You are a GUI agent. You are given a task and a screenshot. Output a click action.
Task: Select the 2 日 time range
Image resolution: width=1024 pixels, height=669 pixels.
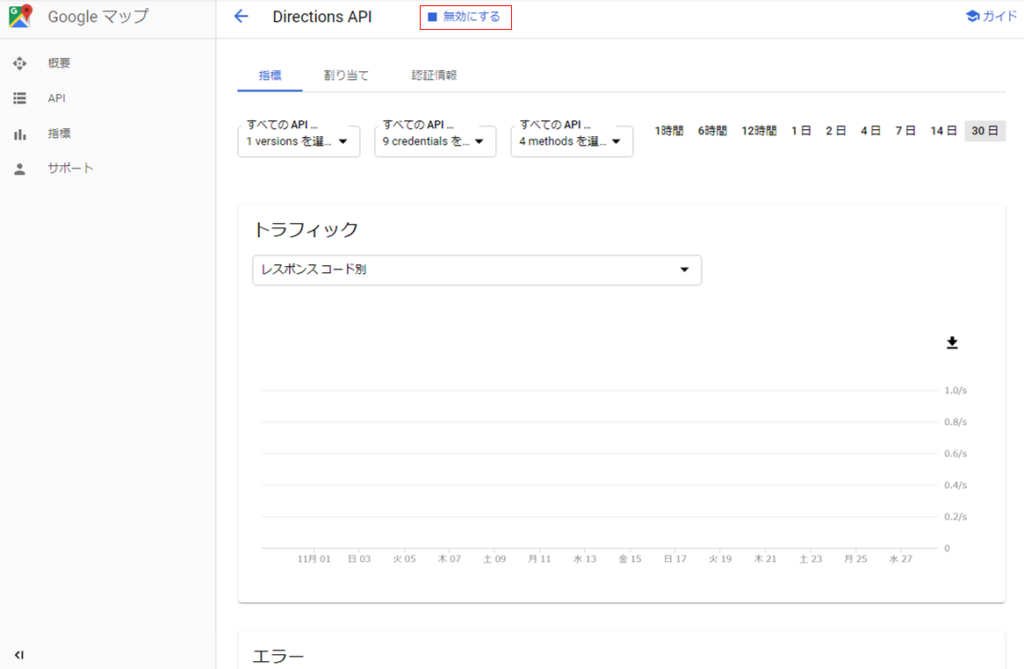(836, 131)
